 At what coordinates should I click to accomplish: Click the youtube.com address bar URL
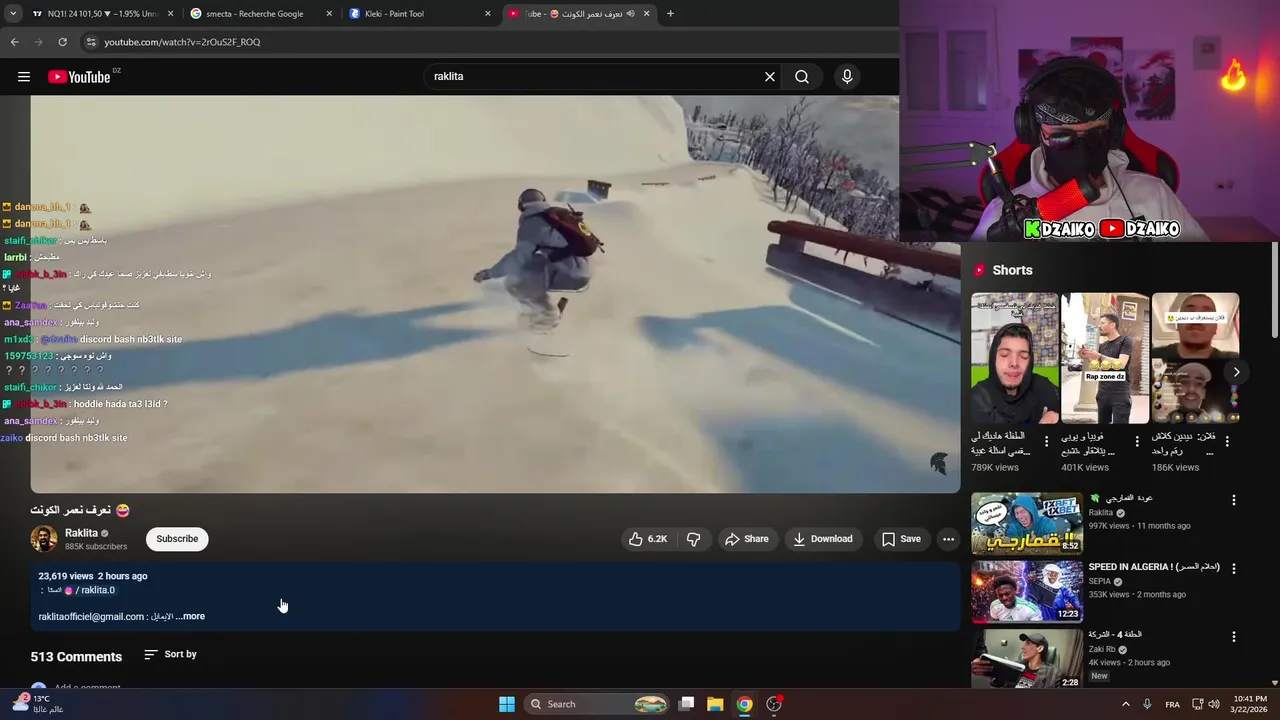click(182, 42)
